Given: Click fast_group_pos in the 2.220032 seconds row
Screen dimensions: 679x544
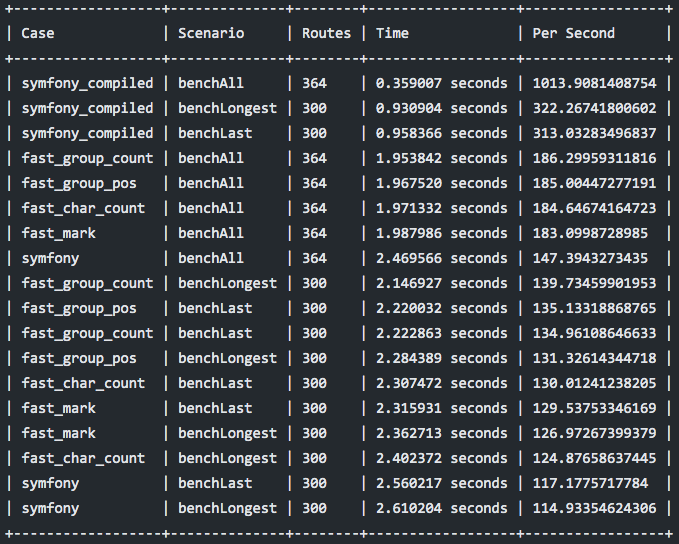Looking at the screenshot, I should click(79, 308).
